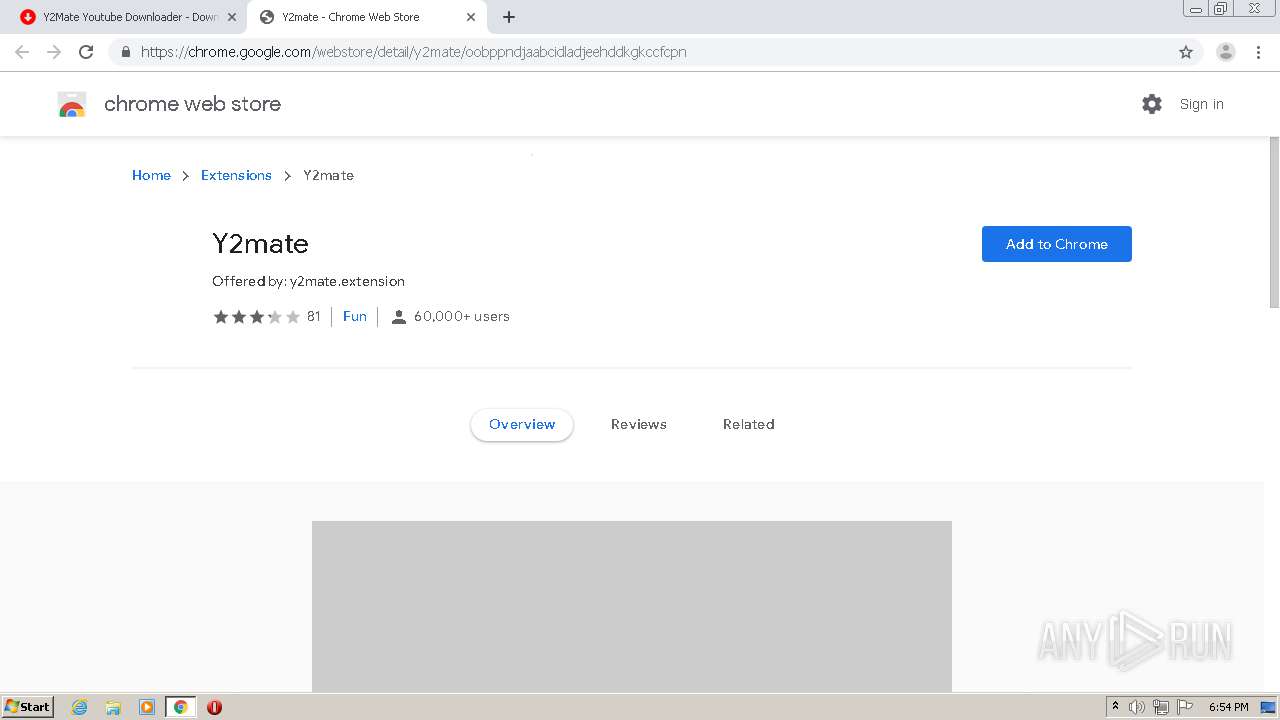Reload the current page

[86, 52]
